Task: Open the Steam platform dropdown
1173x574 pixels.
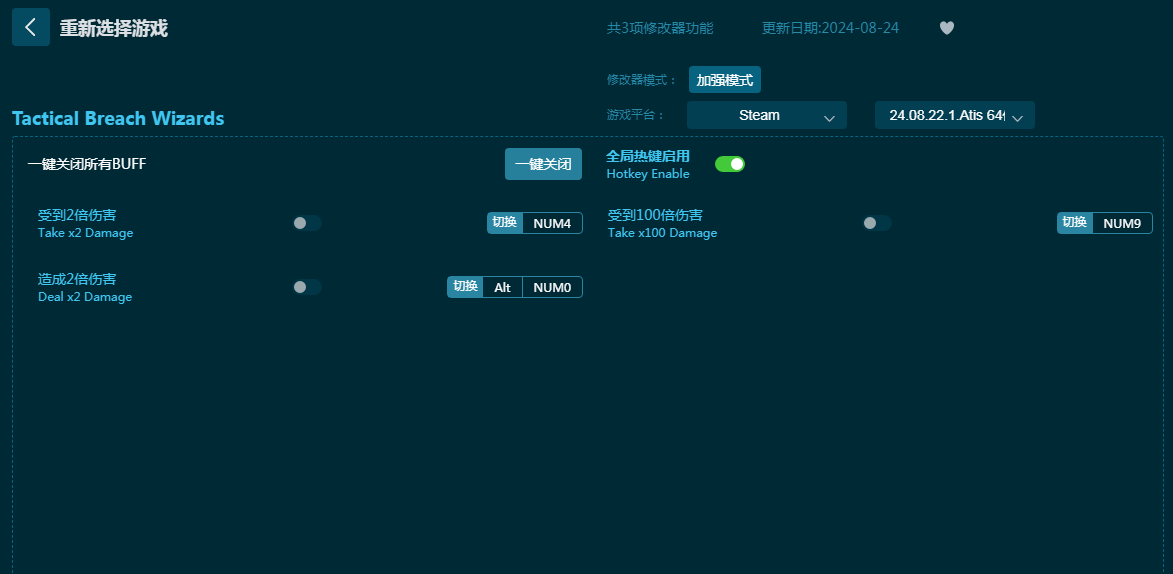Action: [766, 115]
